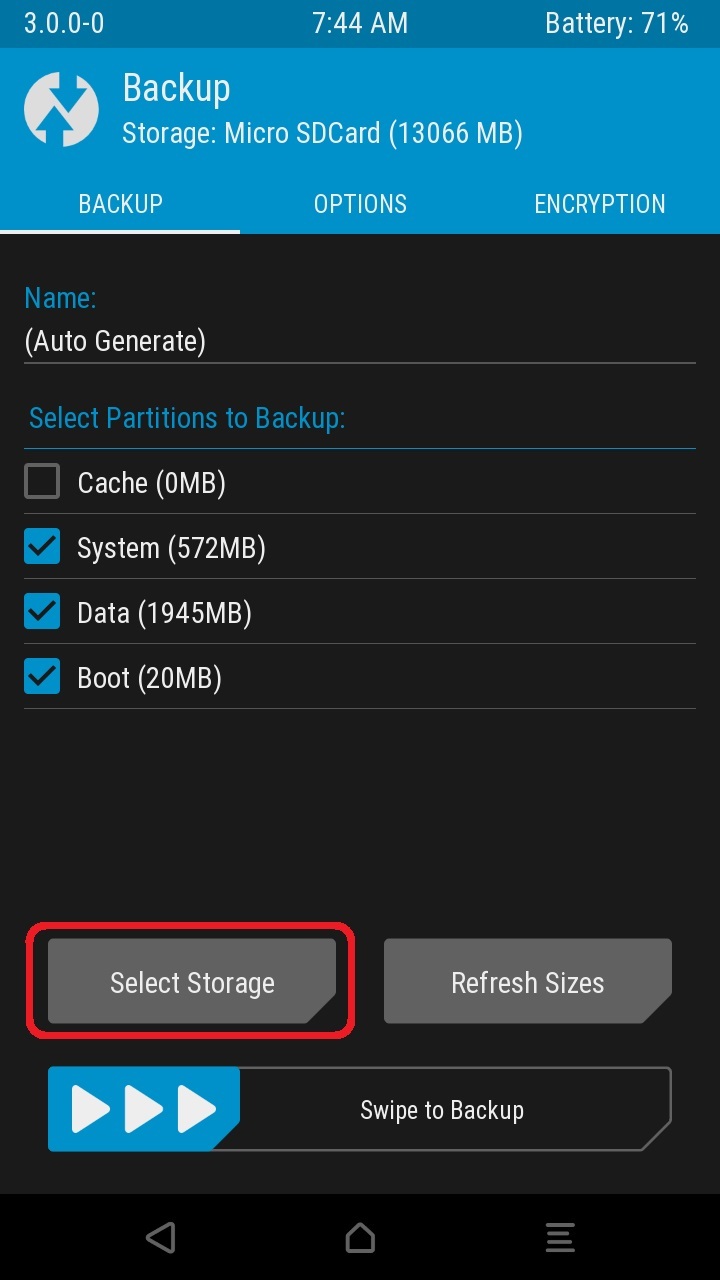Tap the Battery percentage indicator
This screenshot has height=1280, width=720.
click(616, 24)
